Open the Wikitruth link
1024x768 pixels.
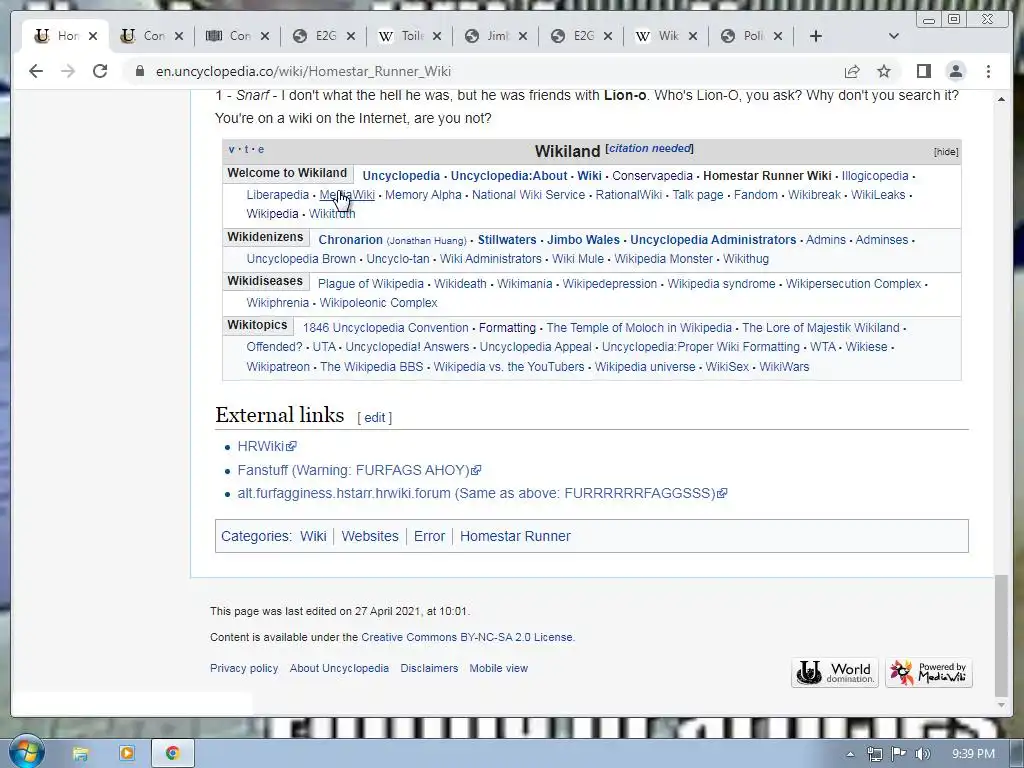point(332,214)
